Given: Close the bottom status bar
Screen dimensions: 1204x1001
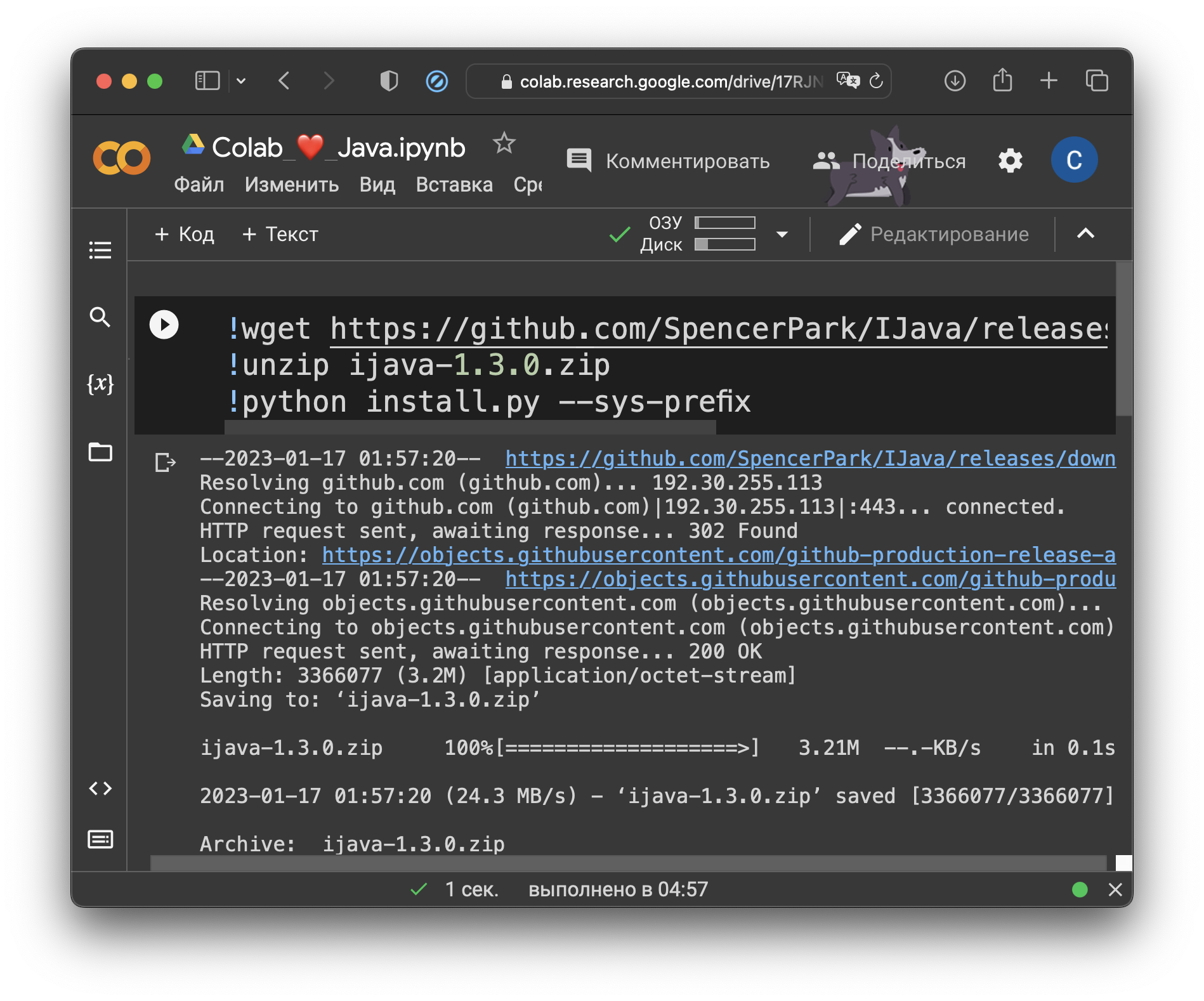Looking at the screenshot, I should pos(1115,889).
